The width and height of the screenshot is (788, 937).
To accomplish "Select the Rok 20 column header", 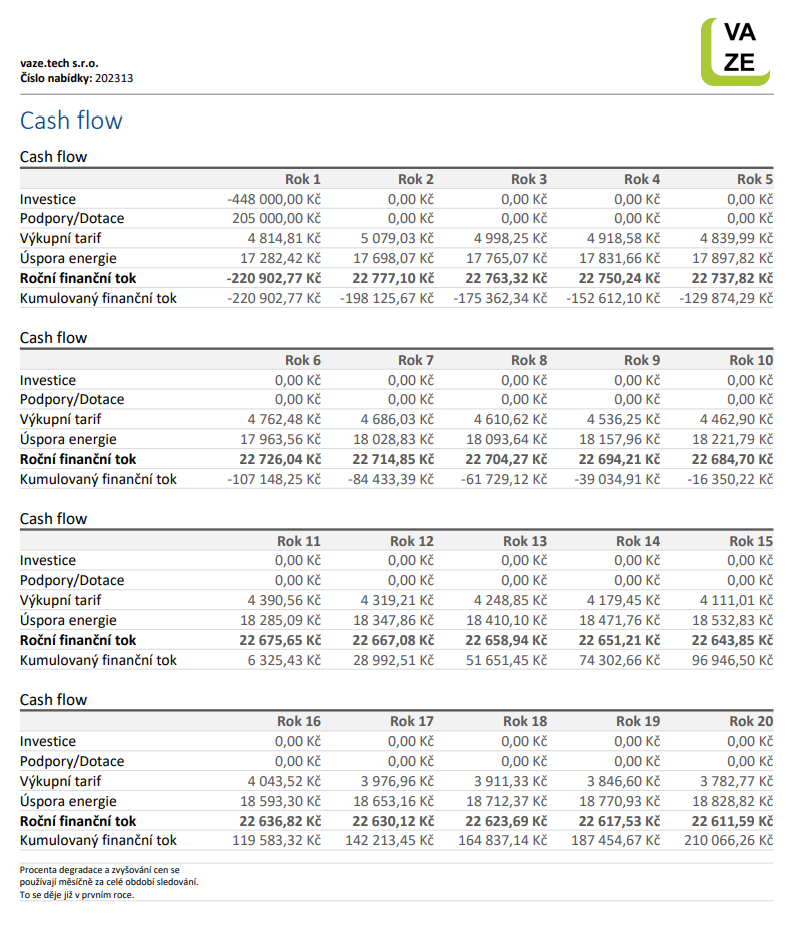I will 750,721.
